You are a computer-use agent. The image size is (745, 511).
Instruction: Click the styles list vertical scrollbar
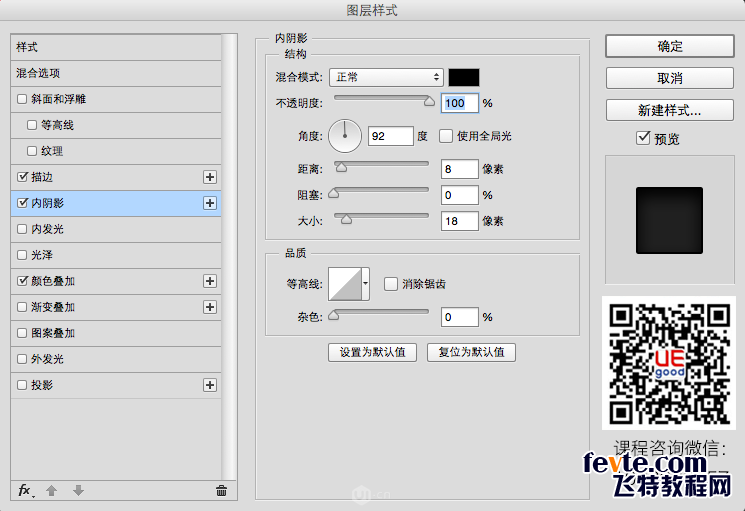coord(229,256)
